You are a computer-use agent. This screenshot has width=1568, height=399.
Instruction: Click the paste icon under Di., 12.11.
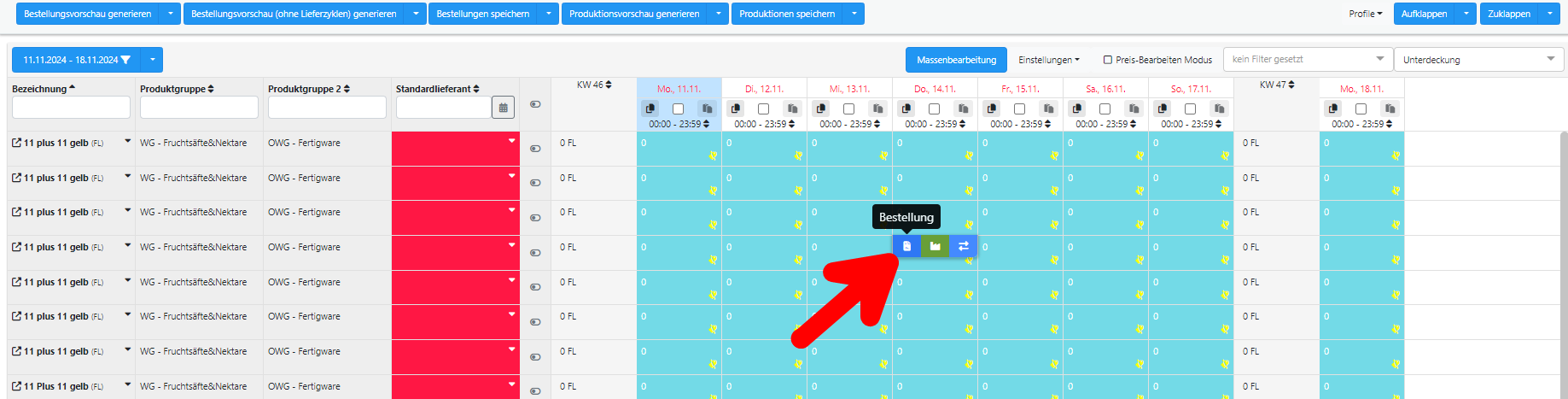pyautogui.click(x=792, y=109)
